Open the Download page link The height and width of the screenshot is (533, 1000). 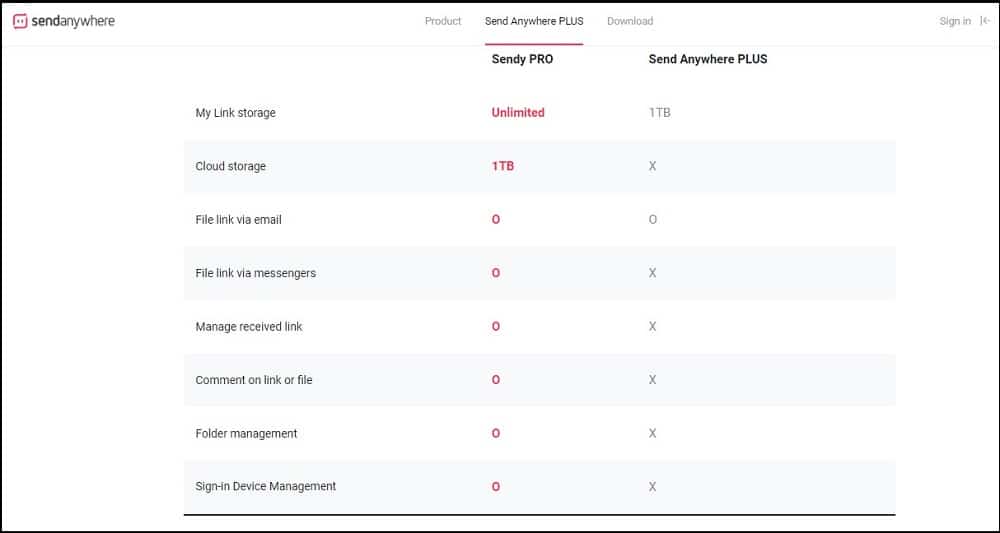pos(630,21)
